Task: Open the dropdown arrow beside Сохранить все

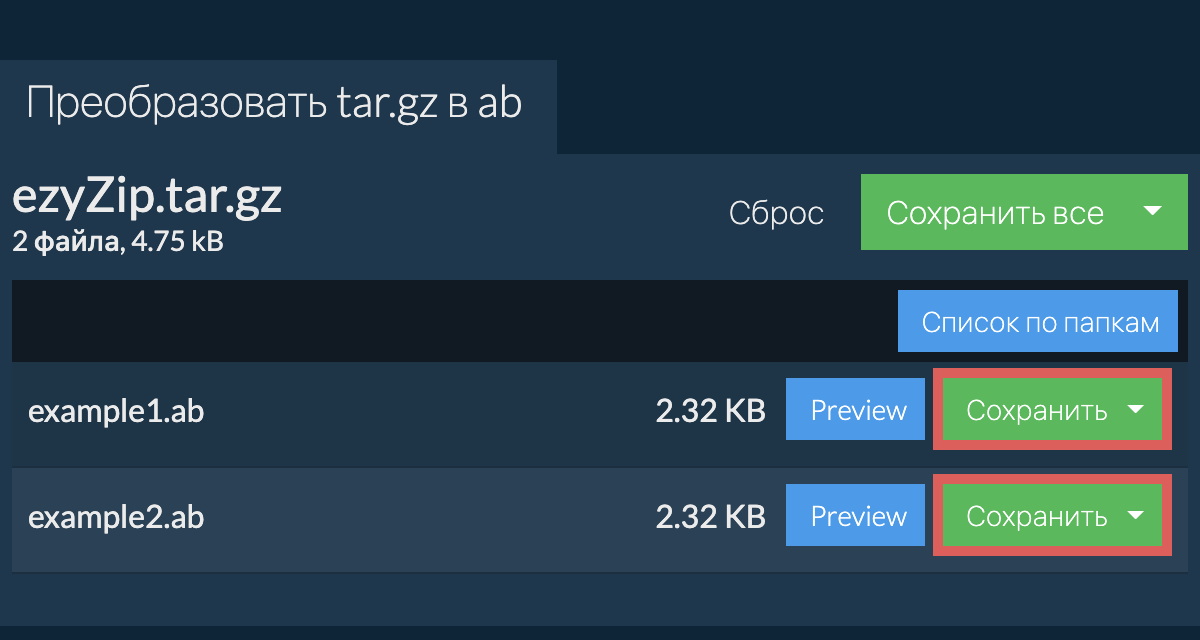Action: tap(1152, 211)
